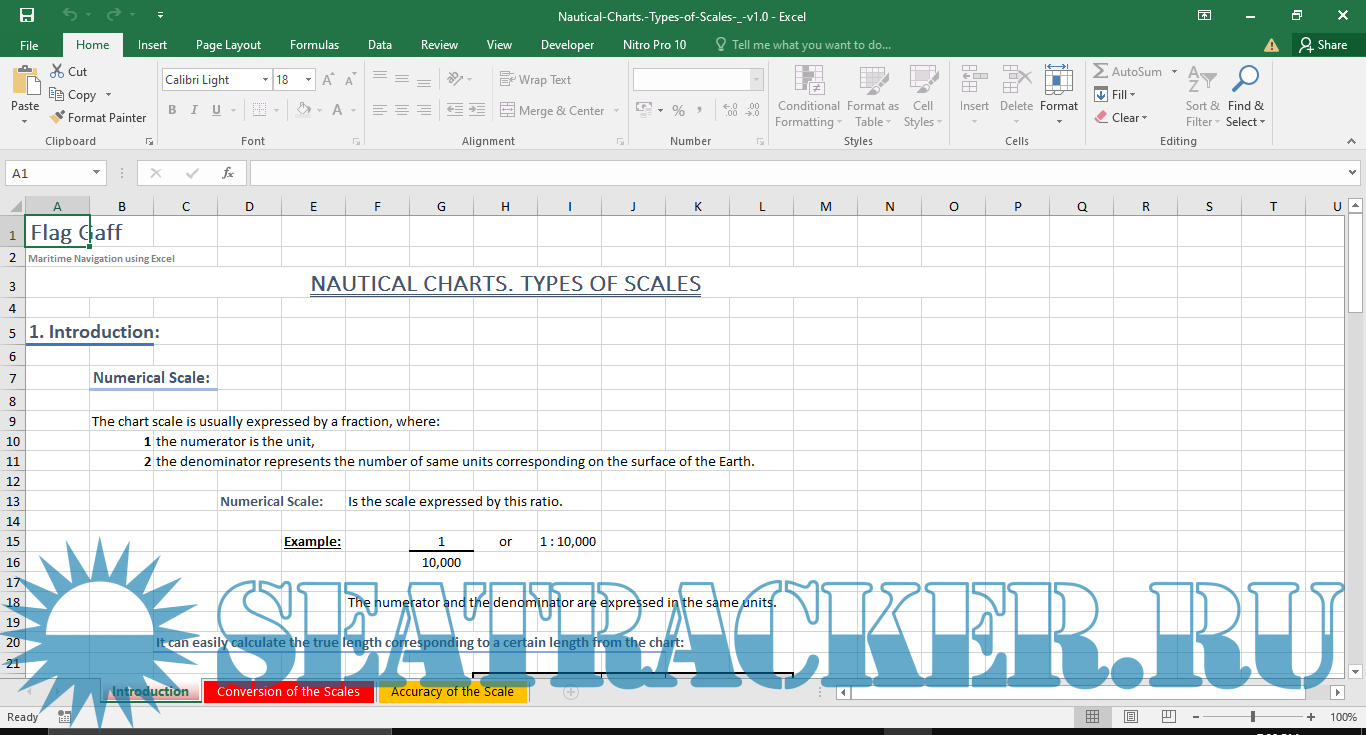The height and width of the screenshot is (735, 1366).
Task: Click the zoom slider handle
Action: [1252, 717]
